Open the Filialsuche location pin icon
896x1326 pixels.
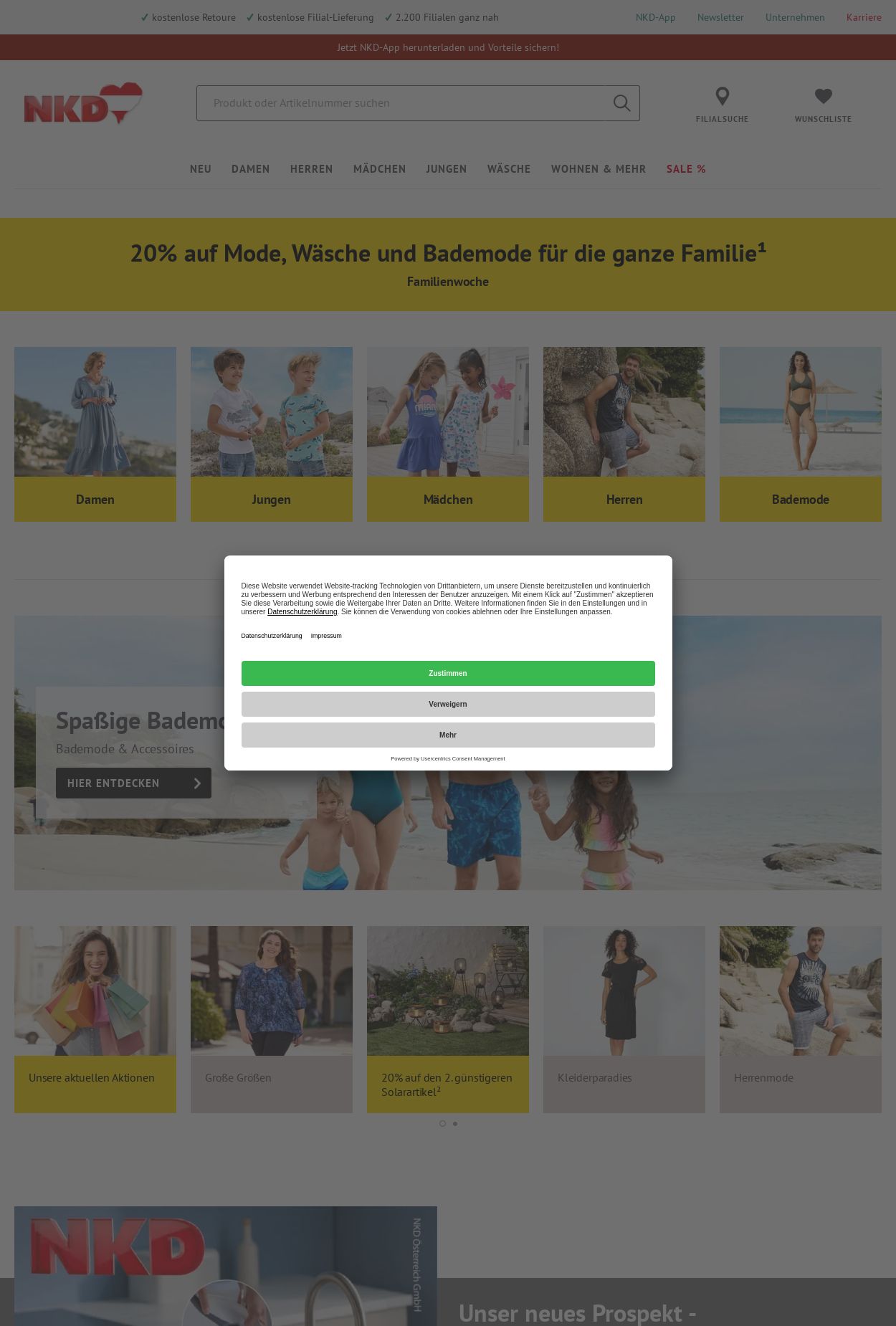tap(722, 96)
